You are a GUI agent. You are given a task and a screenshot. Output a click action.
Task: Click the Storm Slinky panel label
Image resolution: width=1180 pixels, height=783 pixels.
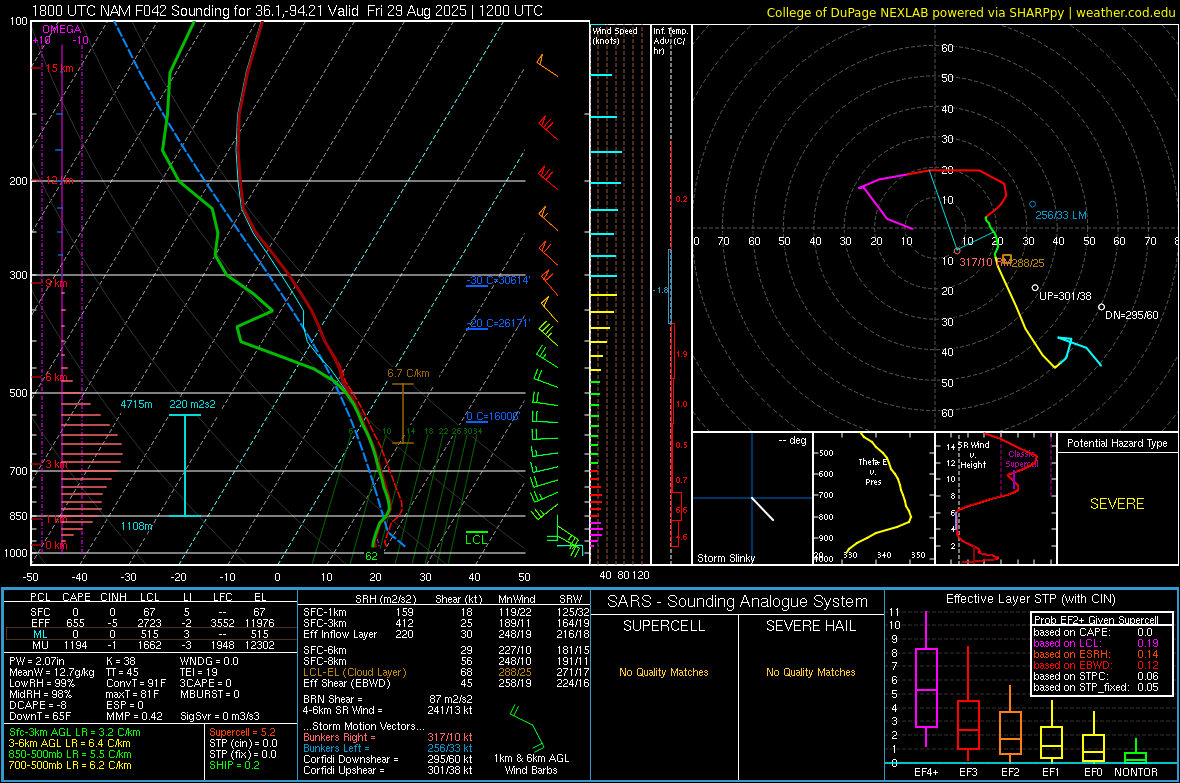tap(726, 558)
